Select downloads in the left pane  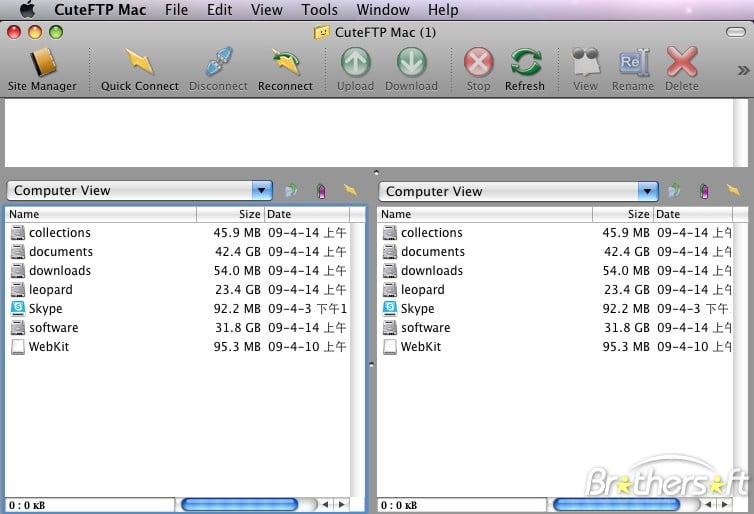coord(178,271)
